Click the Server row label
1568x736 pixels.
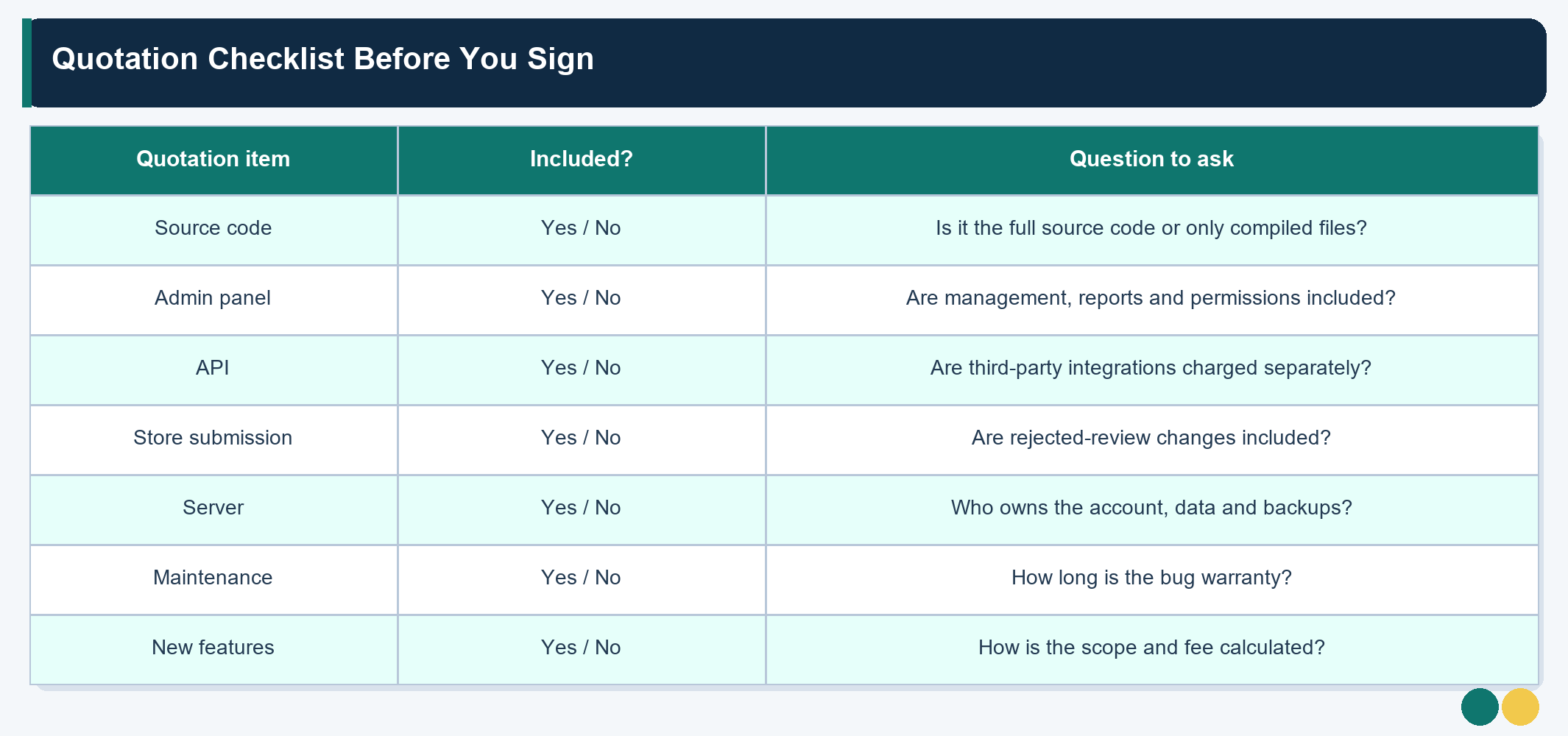click(x=213, y=508)
